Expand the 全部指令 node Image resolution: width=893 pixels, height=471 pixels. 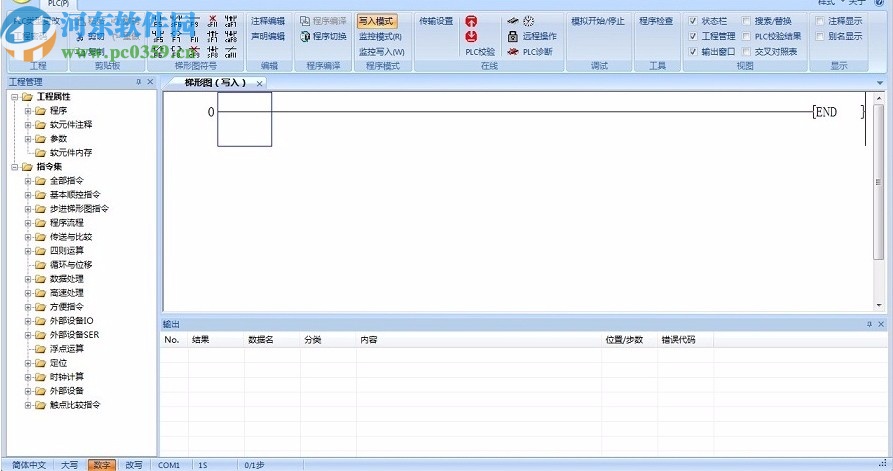click(28, 181)
